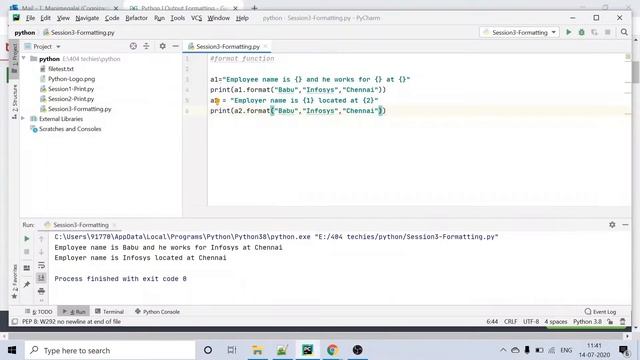
Task: Open the Navigate menu
Action: pyautogui.click(x=87, y=18)
